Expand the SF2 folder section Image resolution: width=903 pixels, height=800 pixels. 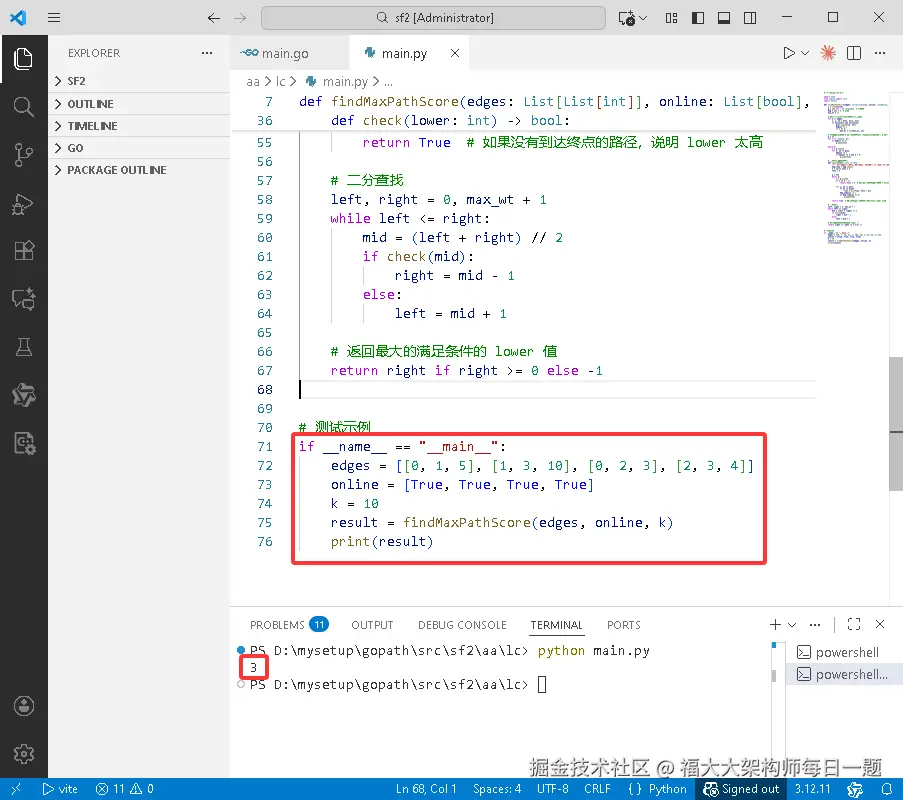tap(139, 81)
